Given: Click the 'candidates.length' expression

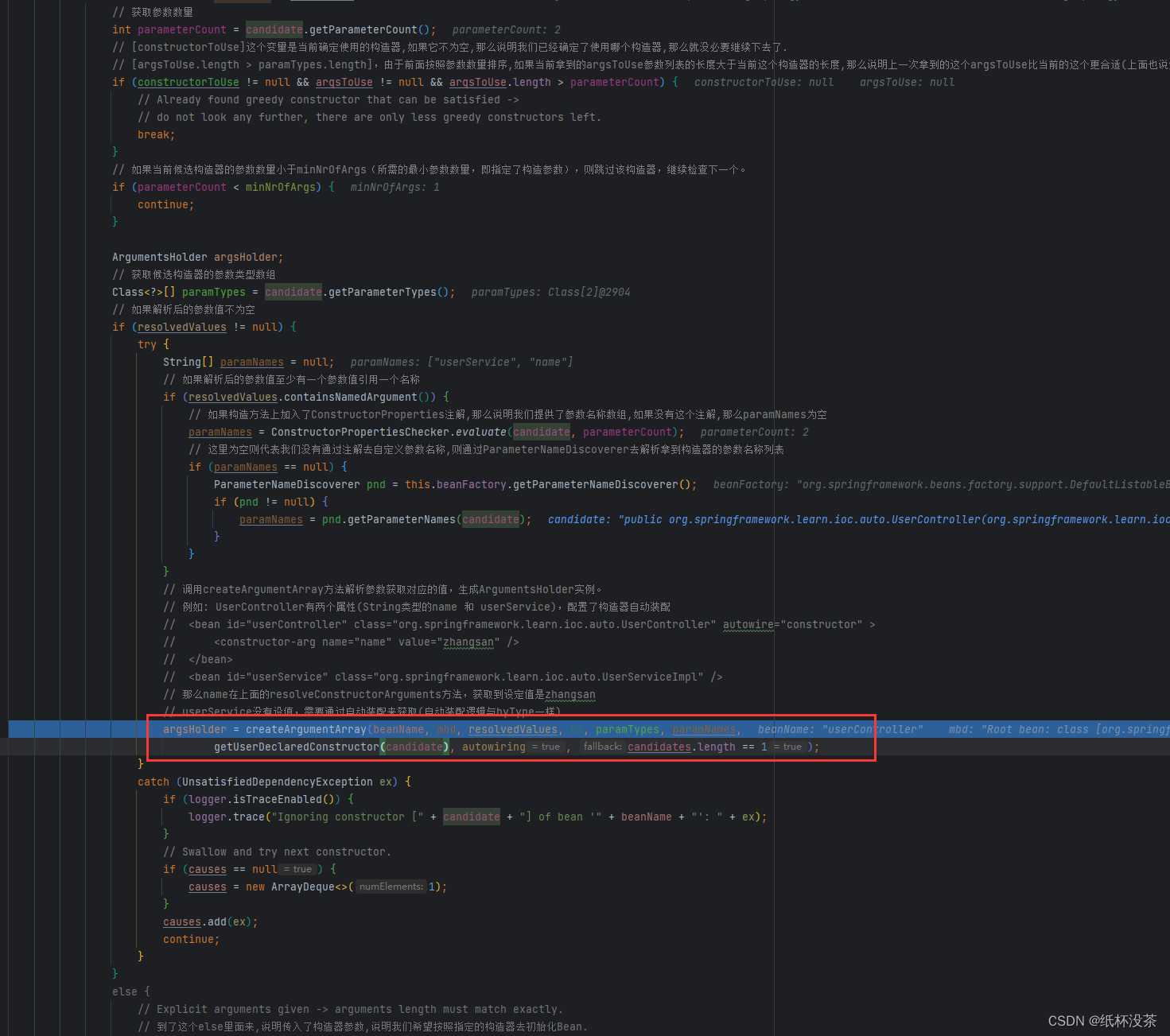Looking at the screenshot, I should [x=681, y=747].
